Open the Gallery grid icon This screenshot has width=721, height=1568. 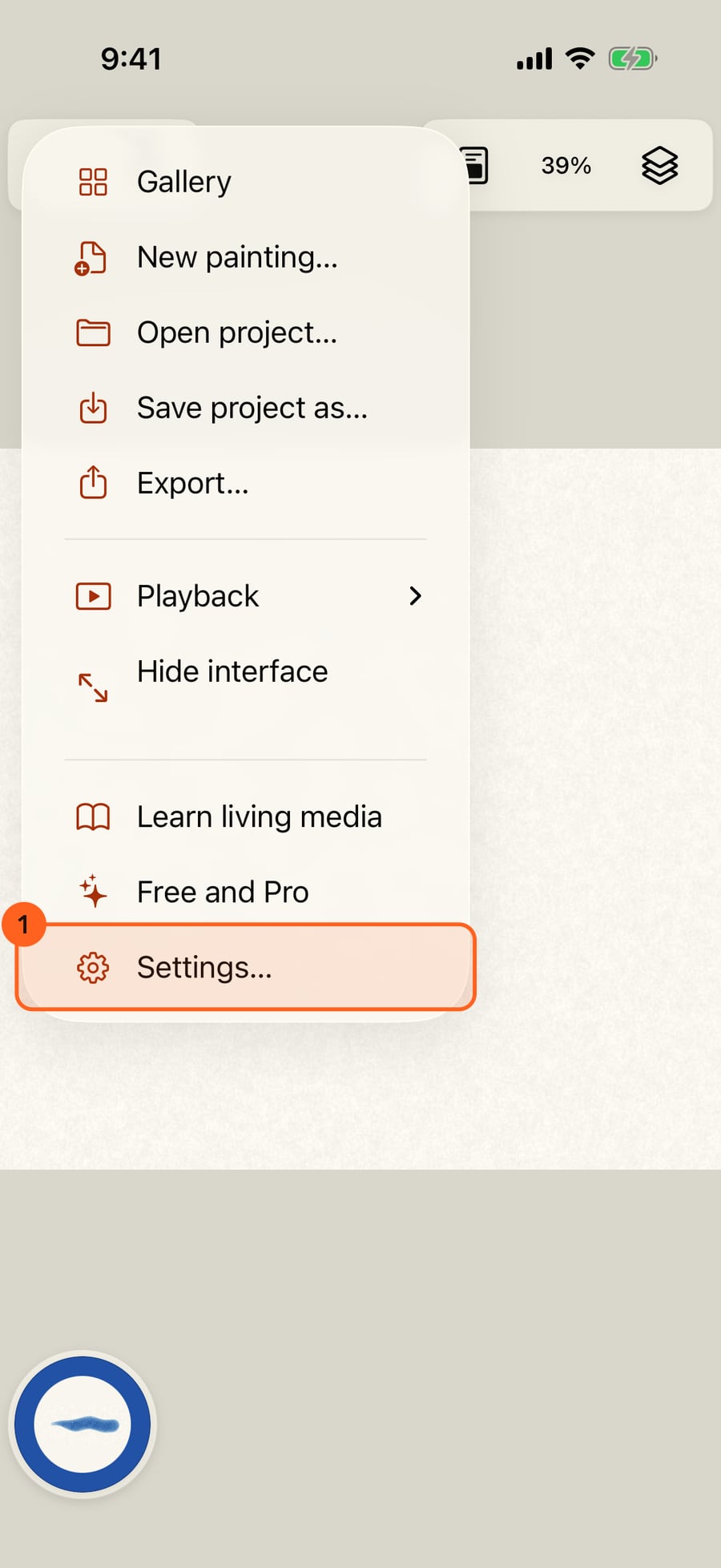(x=93, y=182)
